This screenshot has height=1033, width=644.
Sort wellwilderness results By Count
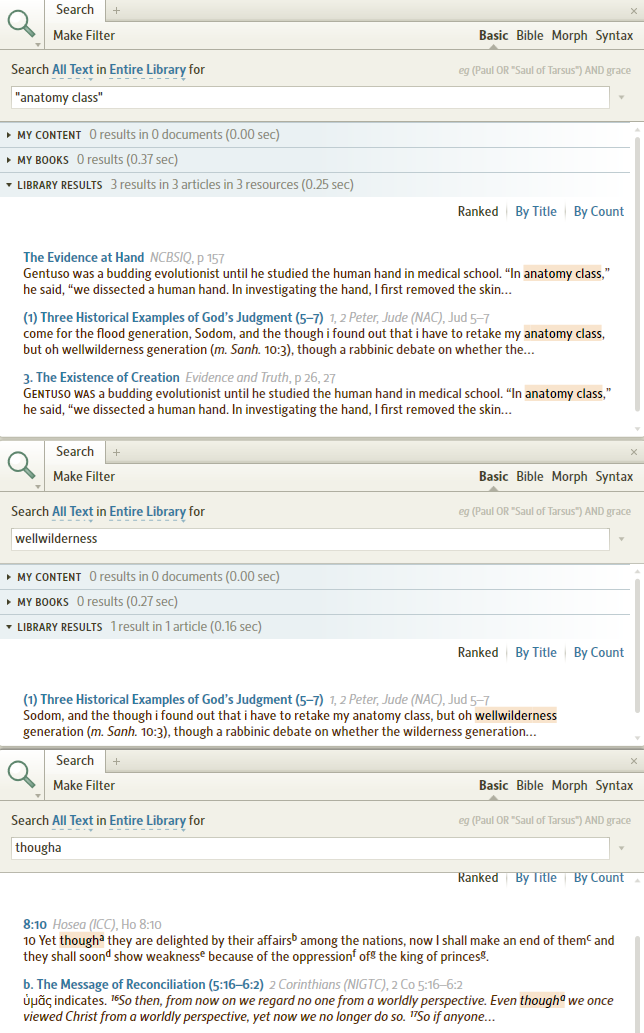click(599, 653)
